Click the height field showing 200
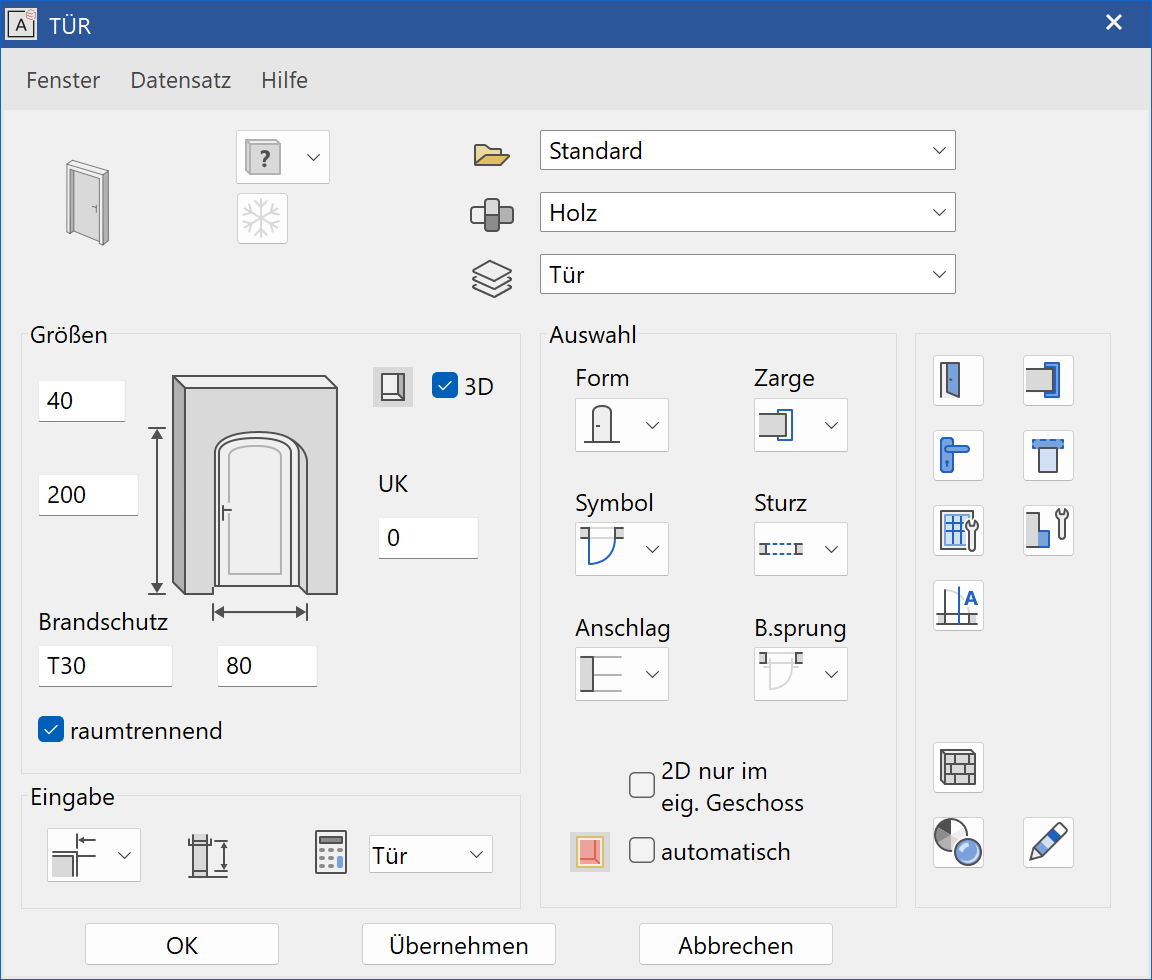The width and height of the screenshot is (1152, 980). tap(88, 494)
